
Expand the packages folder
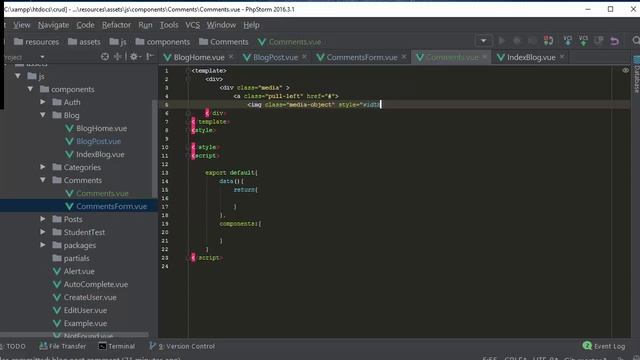(x=43, y=245)
